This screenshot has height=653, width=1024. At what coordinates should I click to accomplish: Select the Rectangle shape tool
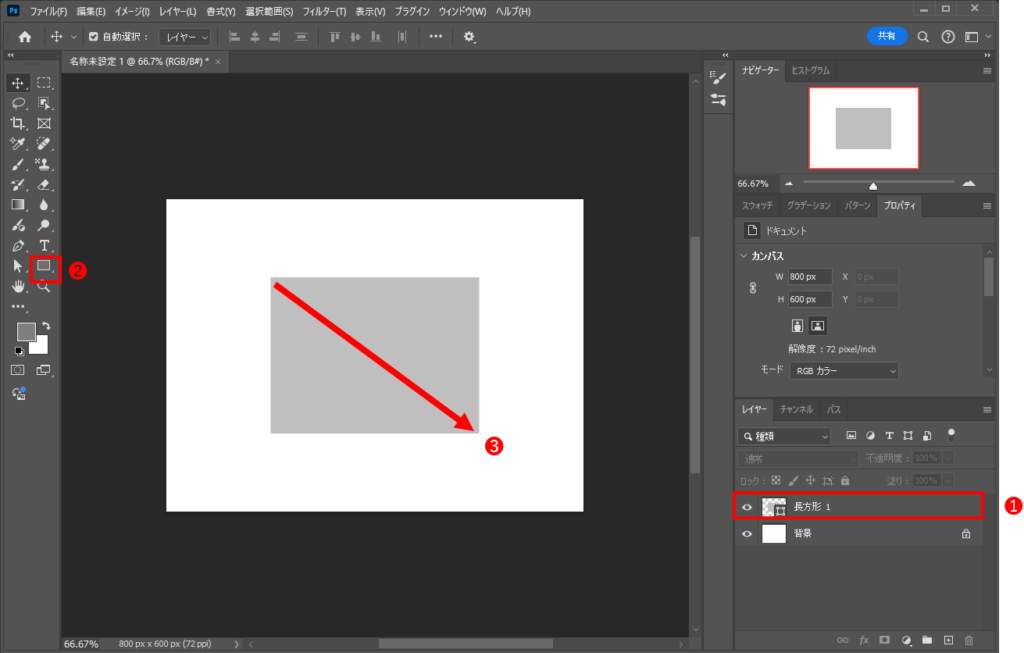coord(44,267)
